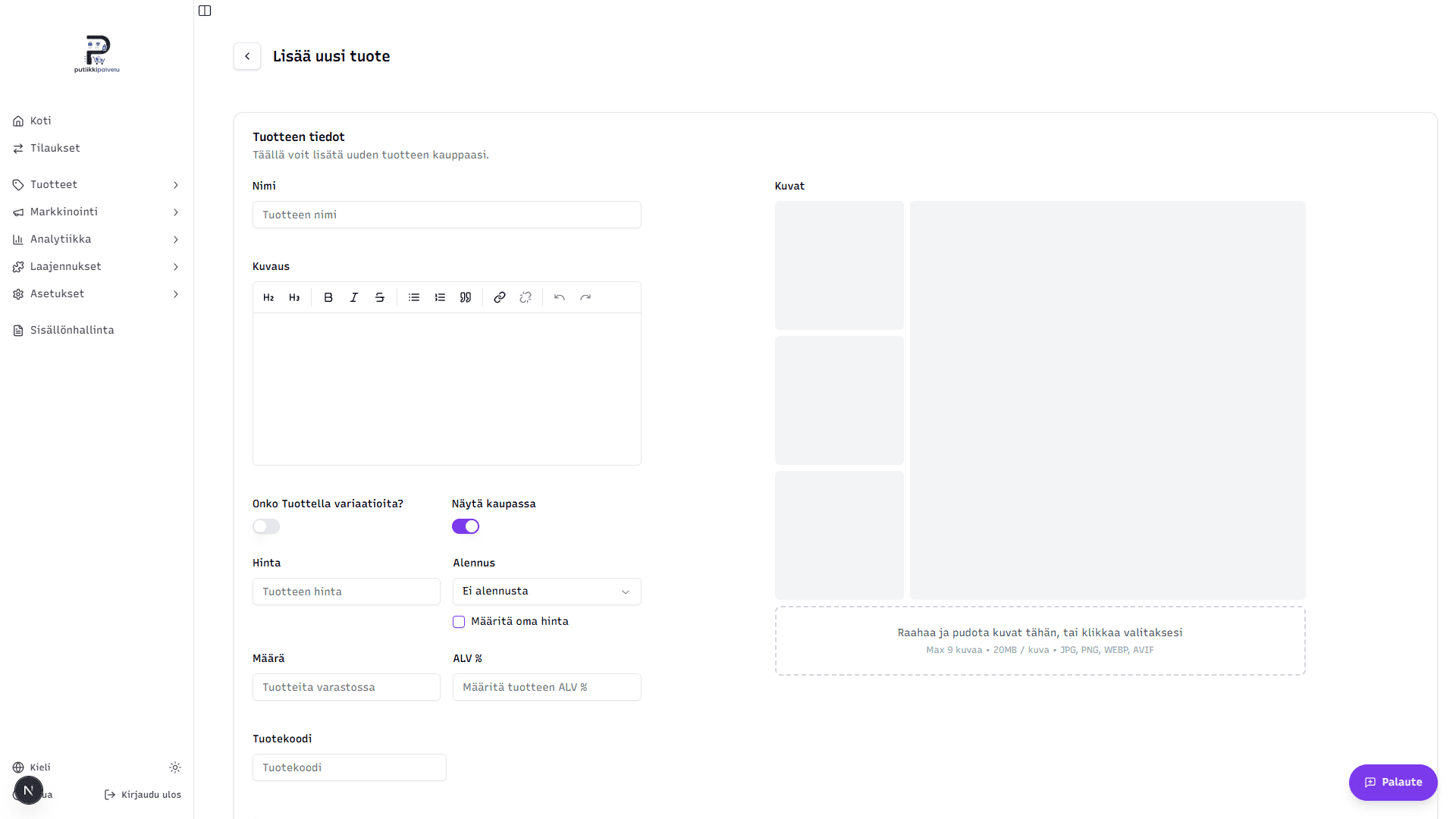Undo the last editor change
This screenshot has width=1456, height=819.
(560, 297)
